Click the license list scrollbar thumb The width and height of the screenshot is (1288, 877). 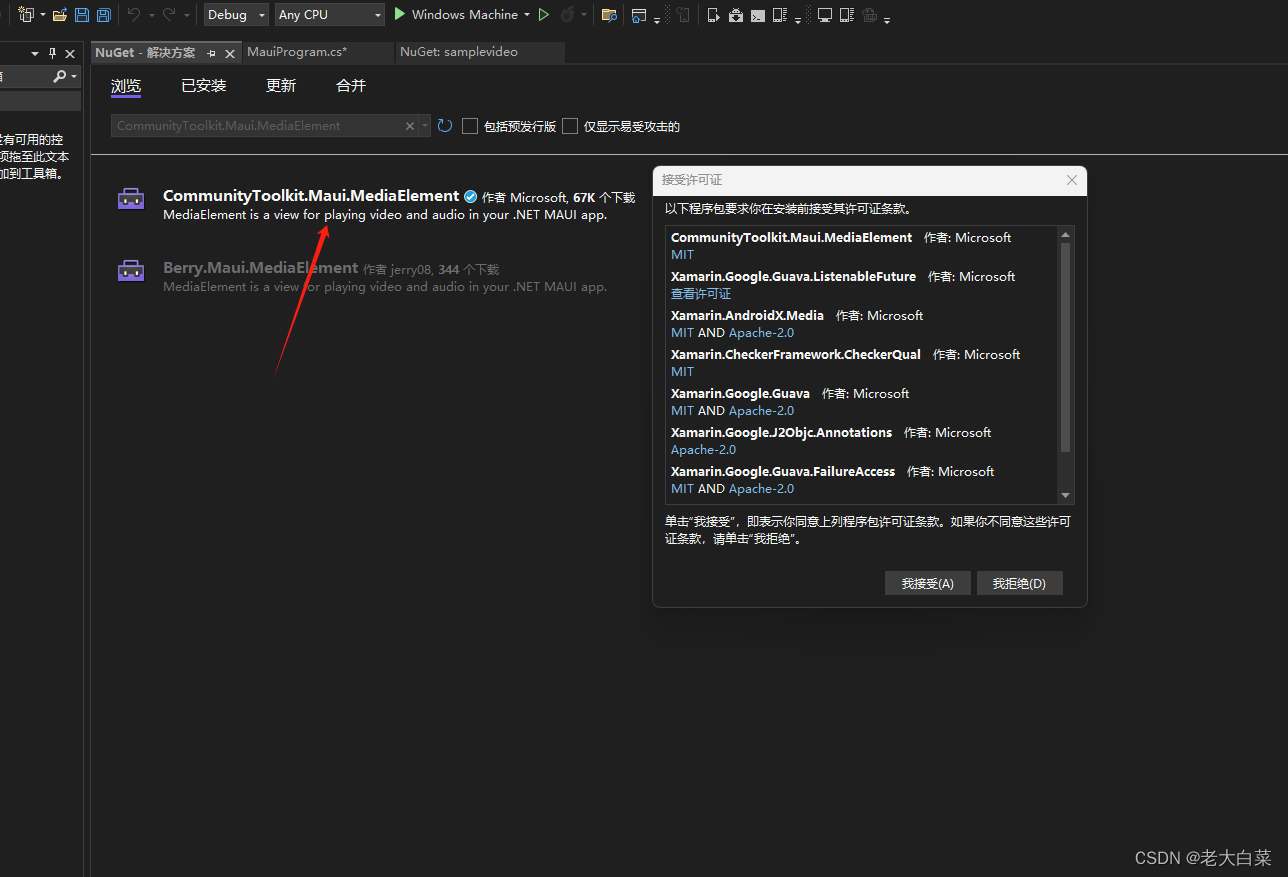[1065, 347]
